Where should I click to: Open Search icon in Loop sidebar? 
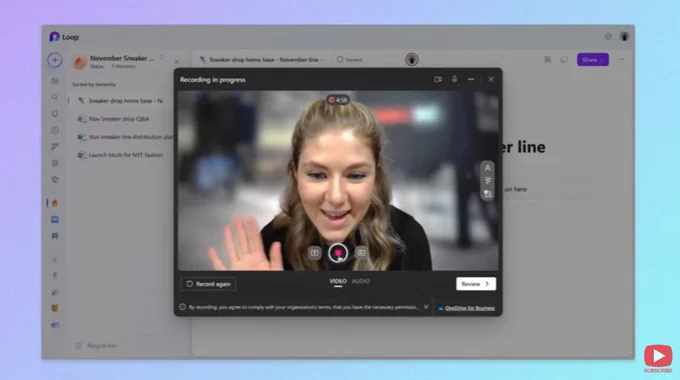click(x=55, y=97)
